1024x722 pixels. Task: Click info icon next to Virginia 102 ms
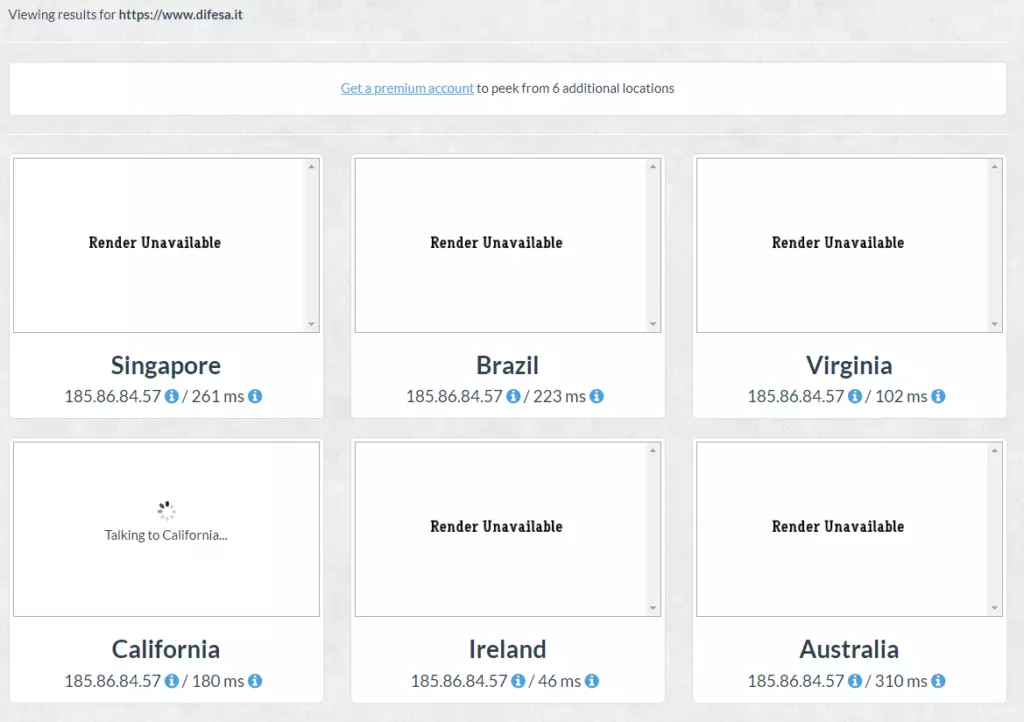pyautogui.click(x=938, y=397)
